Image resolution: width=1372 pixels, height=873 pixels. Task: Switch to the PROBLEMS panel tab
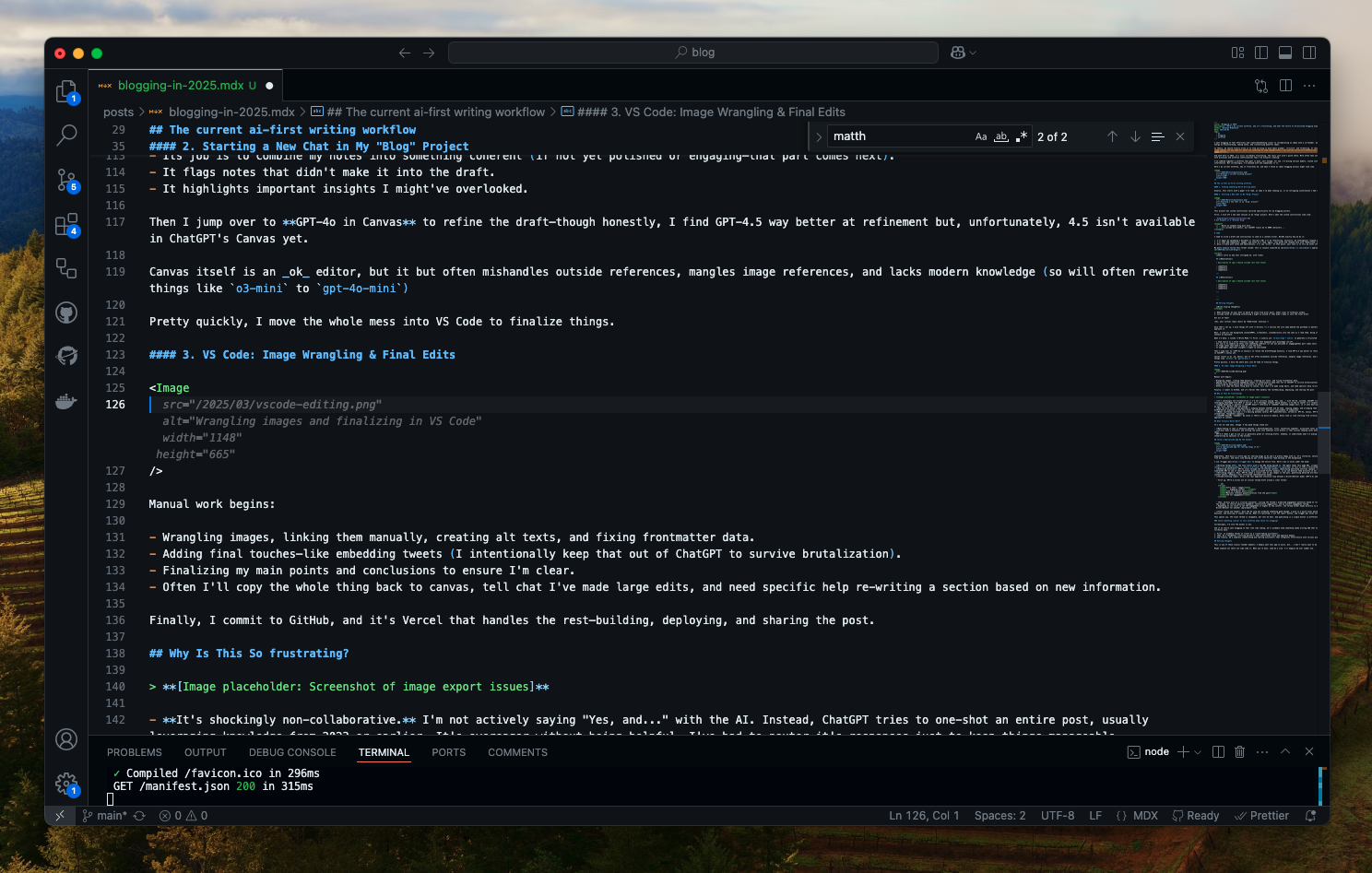(x=134, y=752)
